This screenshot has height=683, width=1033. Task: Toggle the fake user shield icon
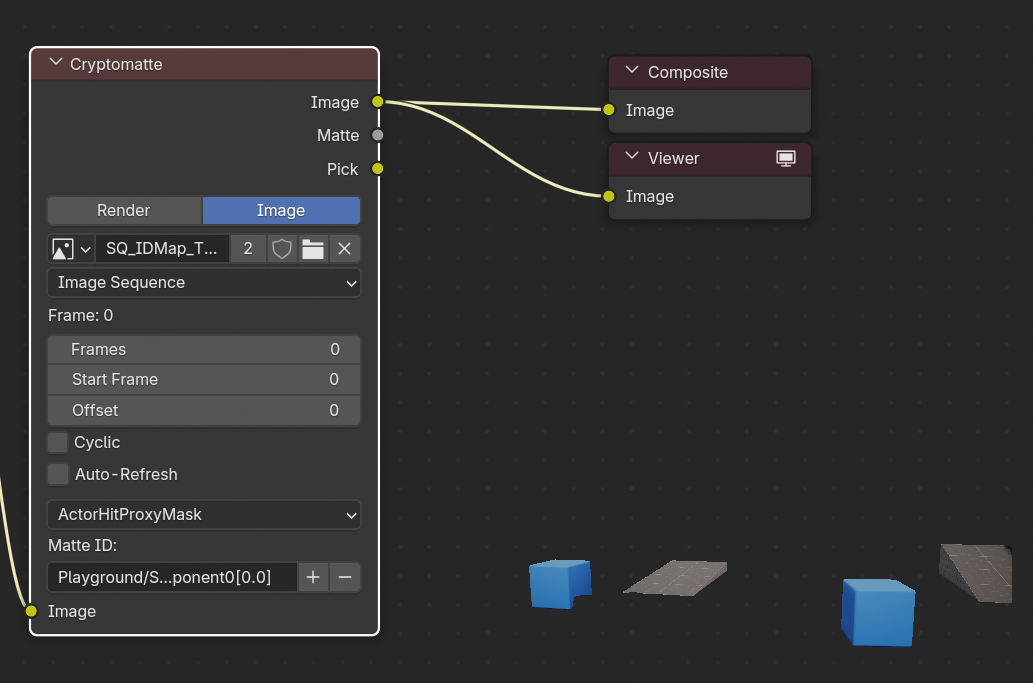coord(282,249)
